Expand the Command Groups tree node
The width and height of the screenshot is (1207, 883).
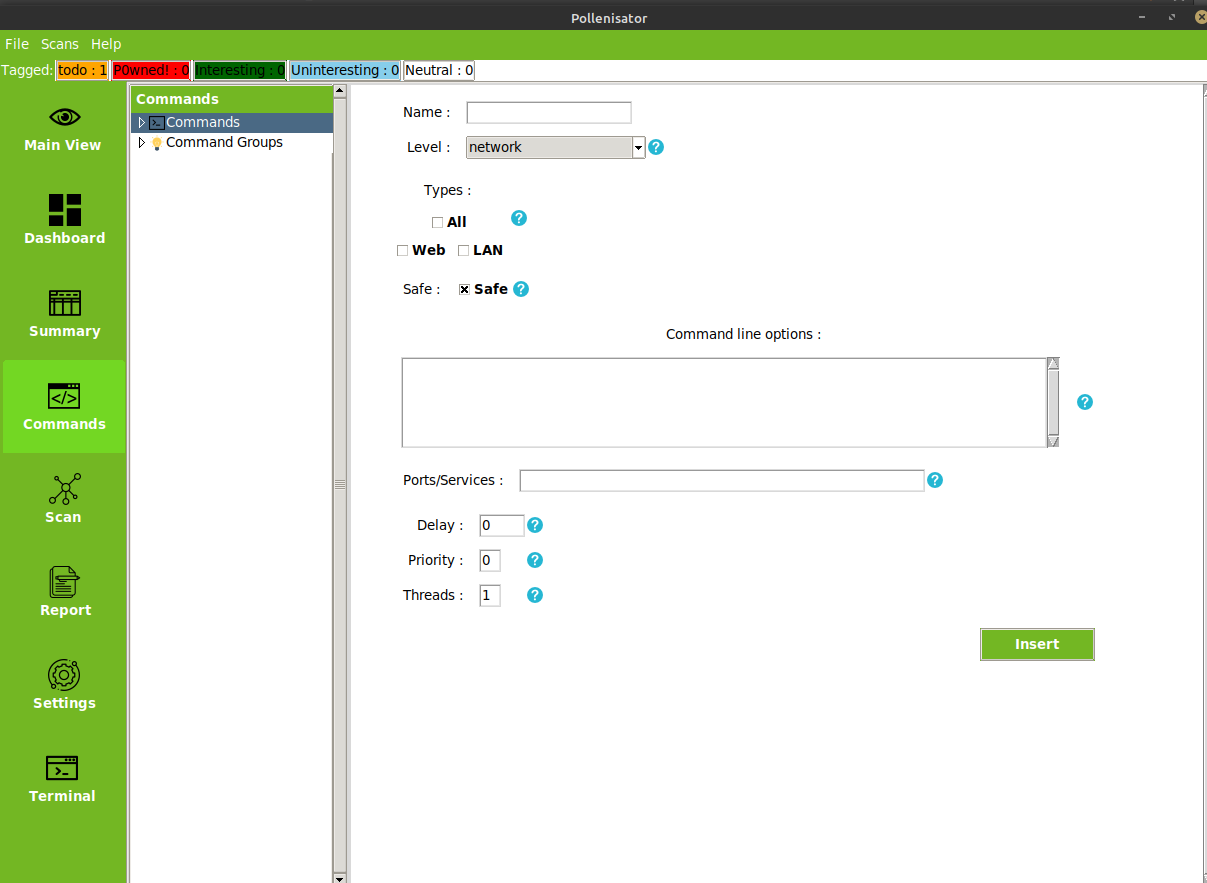click(141, 142)
